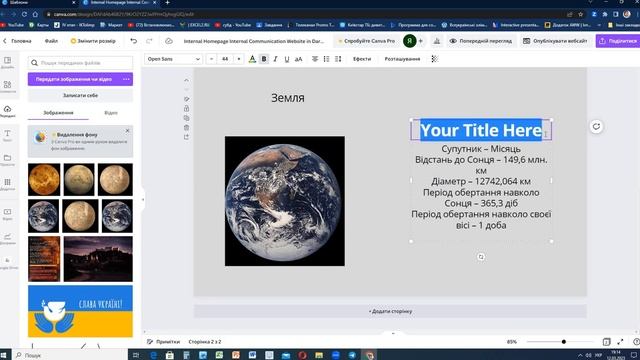Viewport: 640px width, 360px height.
Task: Click Передати зображення чи відео upload button
Action: pyautogui.click(x=73, y=79)
